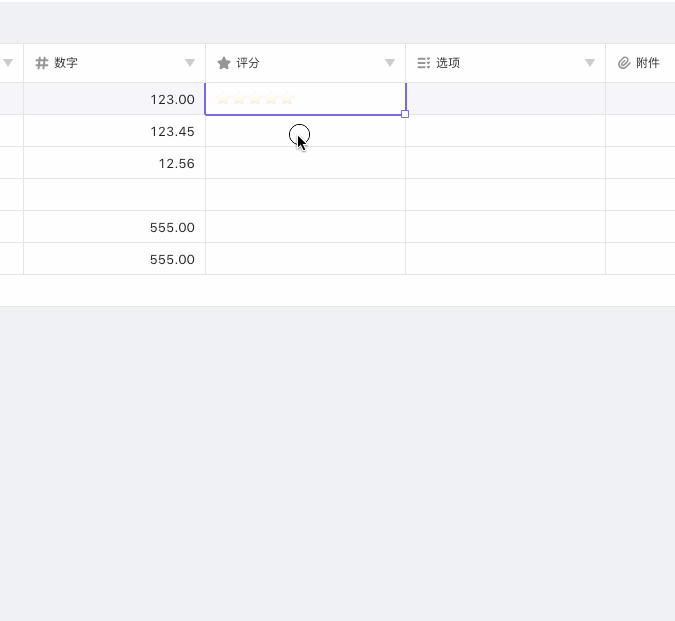675x621 pixels.
Task: Set rating to first star
Action: tap(223, 99)
